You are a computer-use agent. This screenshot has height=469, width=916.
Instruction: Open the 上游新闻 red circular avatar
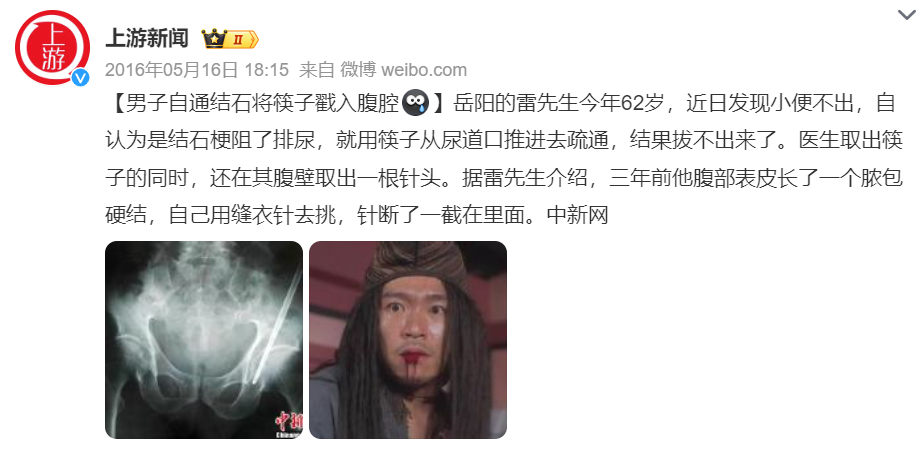(x=52, y=47)
